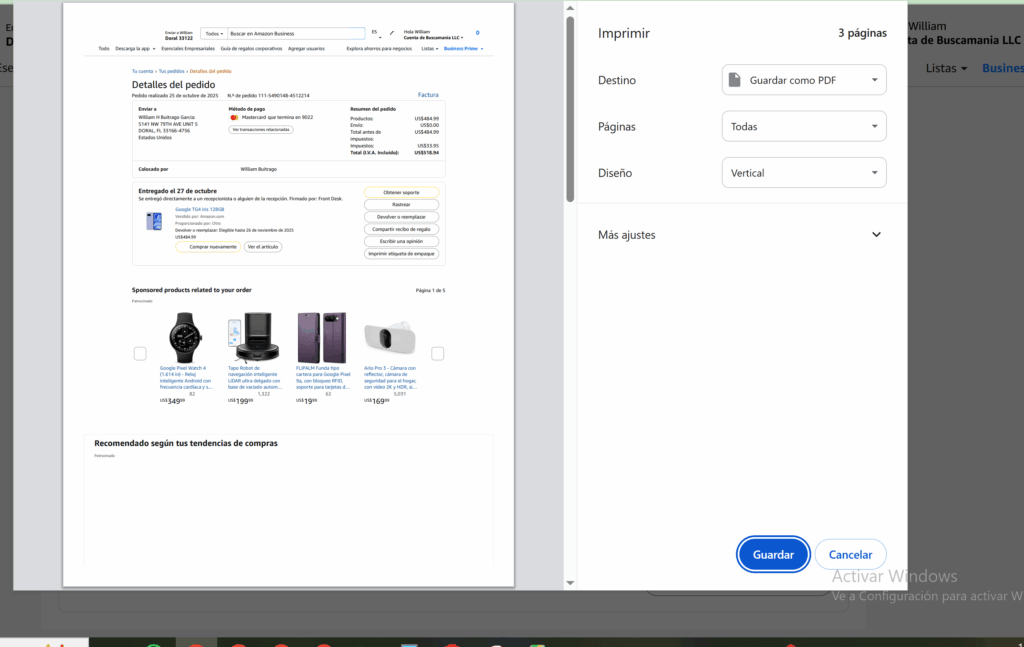This screenshot has height=647, width=1024.
Task: Click the cart count icon in preview
Action: [x=477, y=33]
